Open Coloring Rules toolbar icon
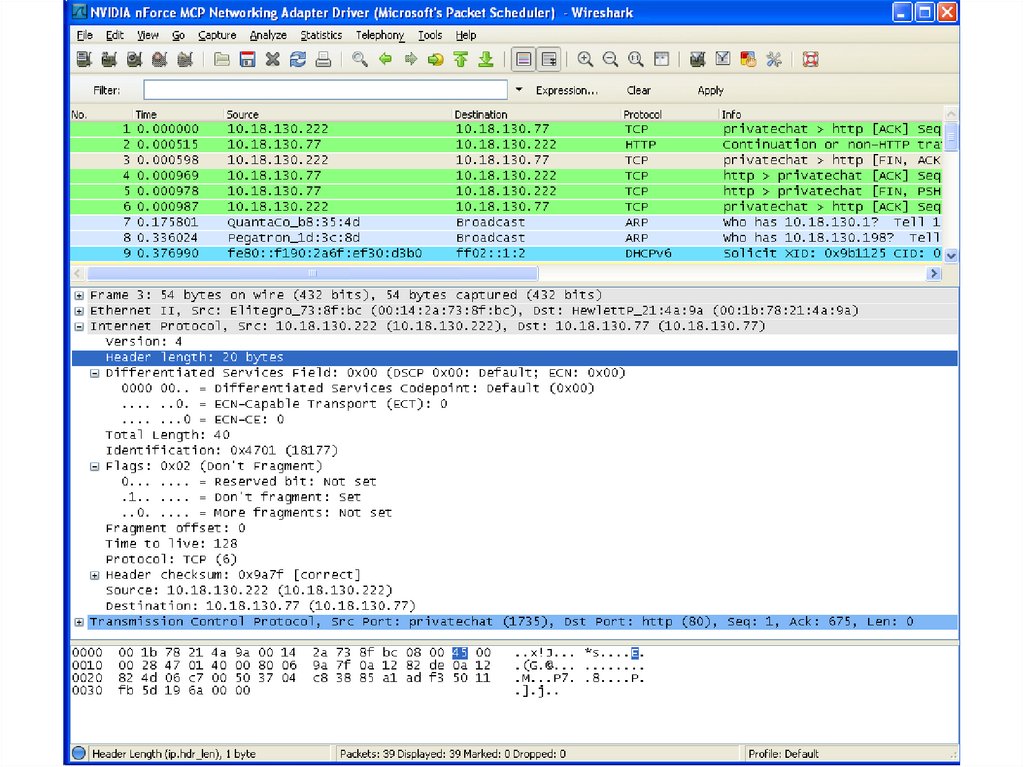1024x767 pixels. tap(748, 60)
